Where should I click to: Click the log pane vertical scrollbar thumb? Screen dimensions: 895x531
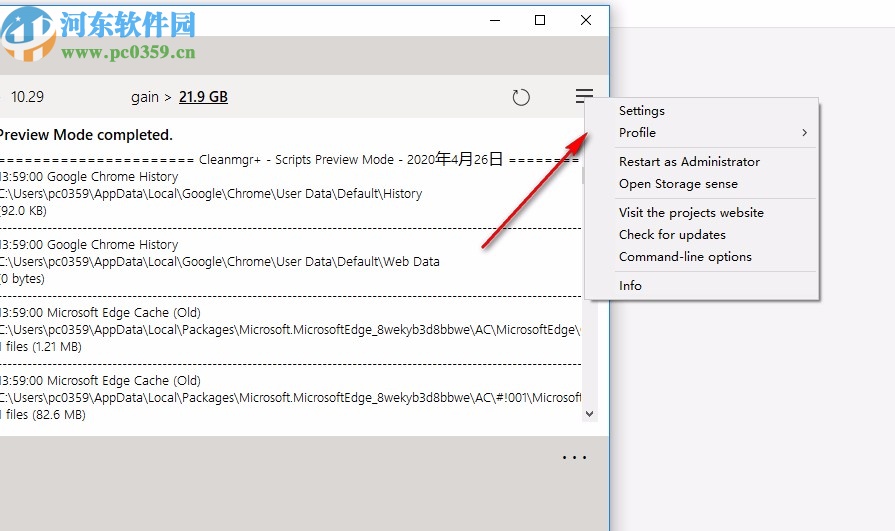click(x=583, y=175)
